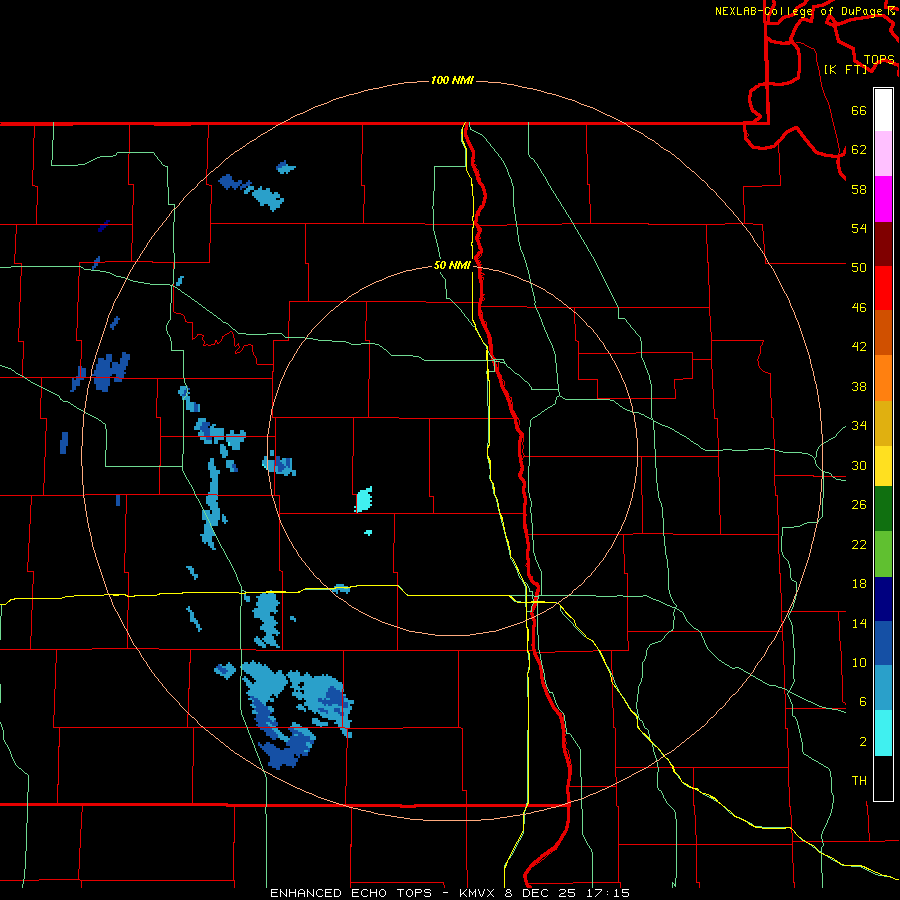Pick the dark green swatch in the scale
Viewport: 900px width, 900px height.
pyautogui.click(x=883, y=509)
